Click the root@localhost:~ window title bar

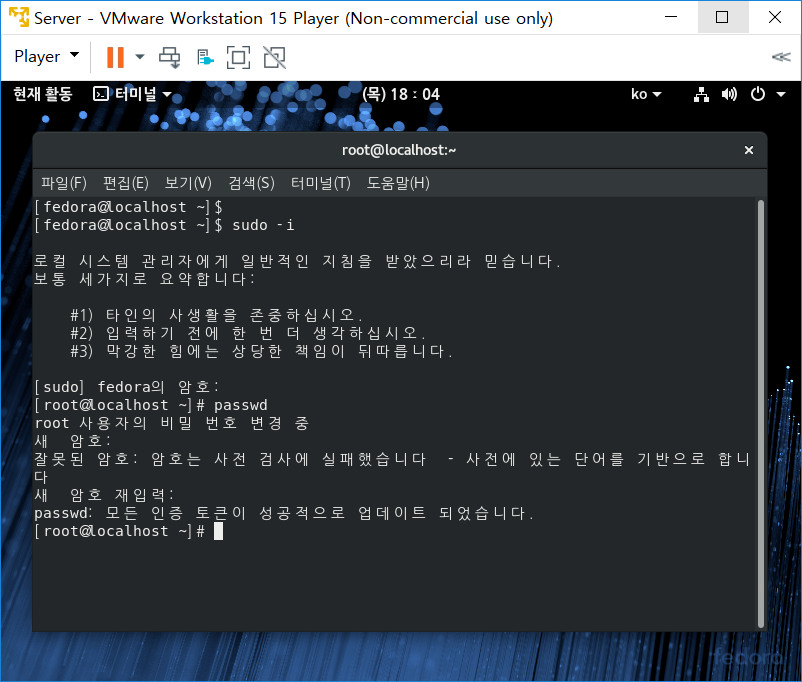pos(399,150)
